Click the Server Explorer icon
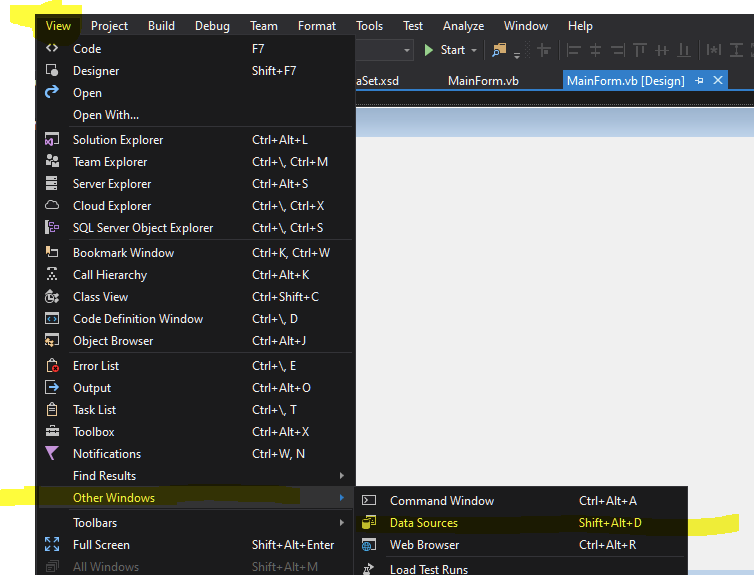Screen dimensions: 754x575 coord(51,183)
